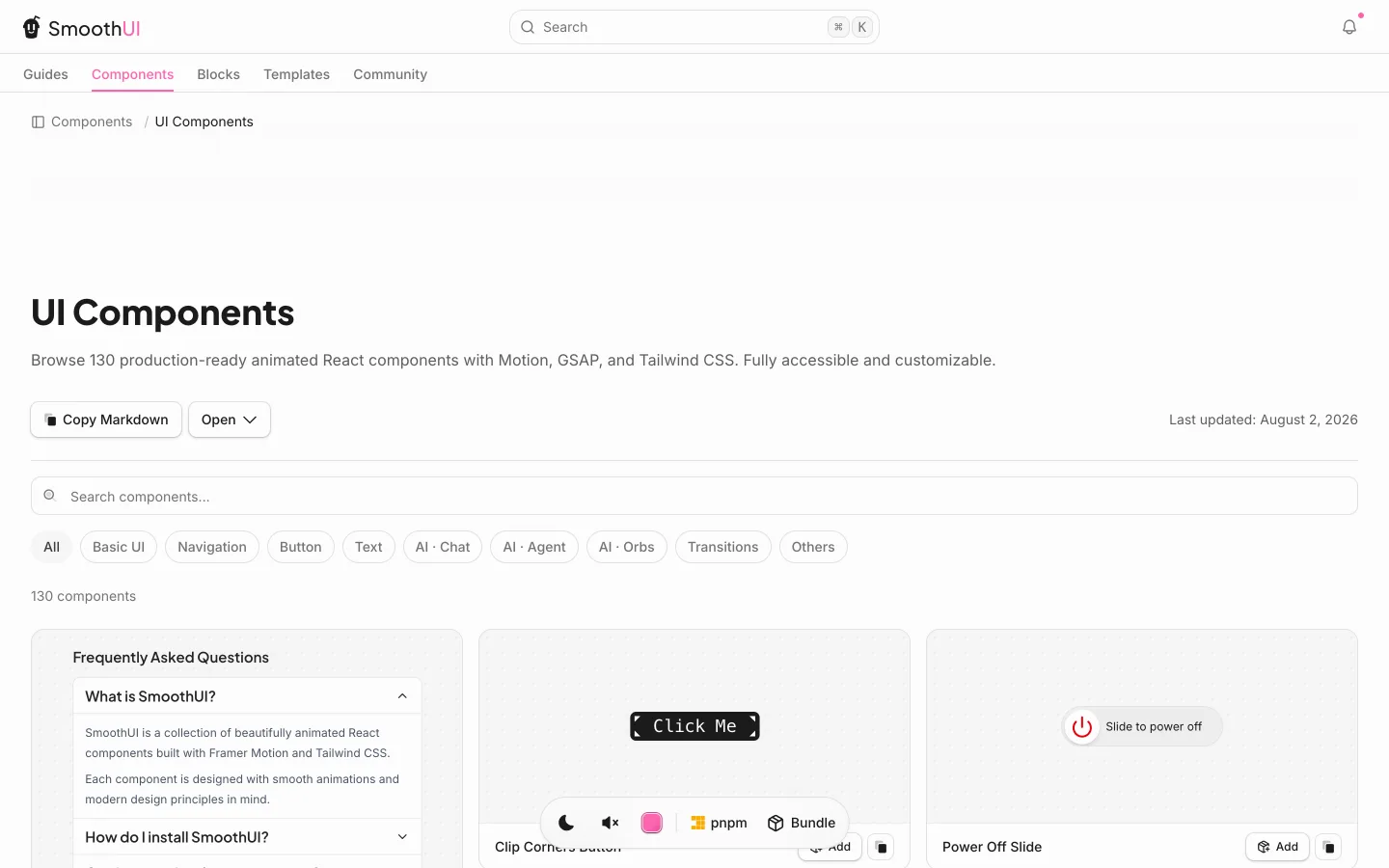The width and height of the screenshot is (1389, 868).
Task: Toggle the muted sound icon
Action: (610, 823)
